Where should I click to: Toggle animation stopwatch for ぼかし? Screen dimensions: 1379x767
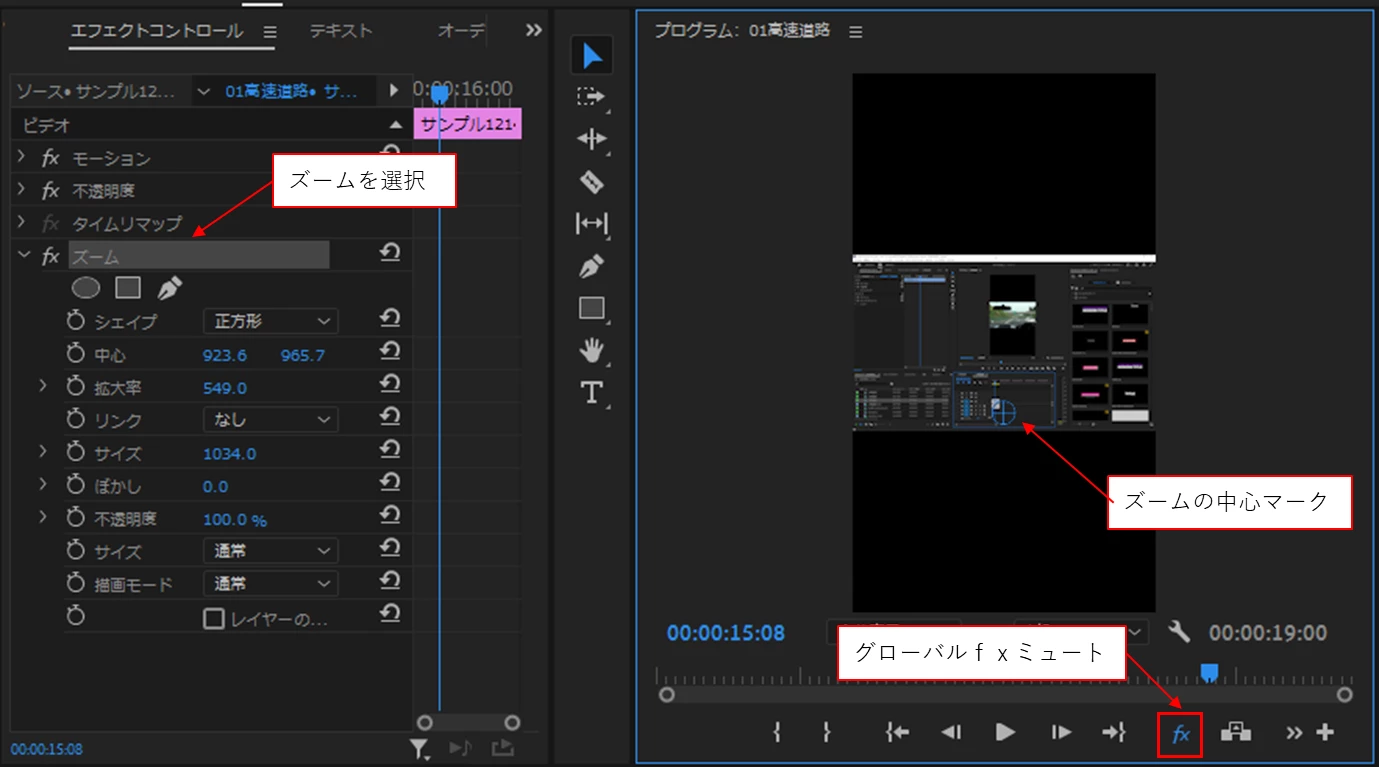tap(76, 486)
